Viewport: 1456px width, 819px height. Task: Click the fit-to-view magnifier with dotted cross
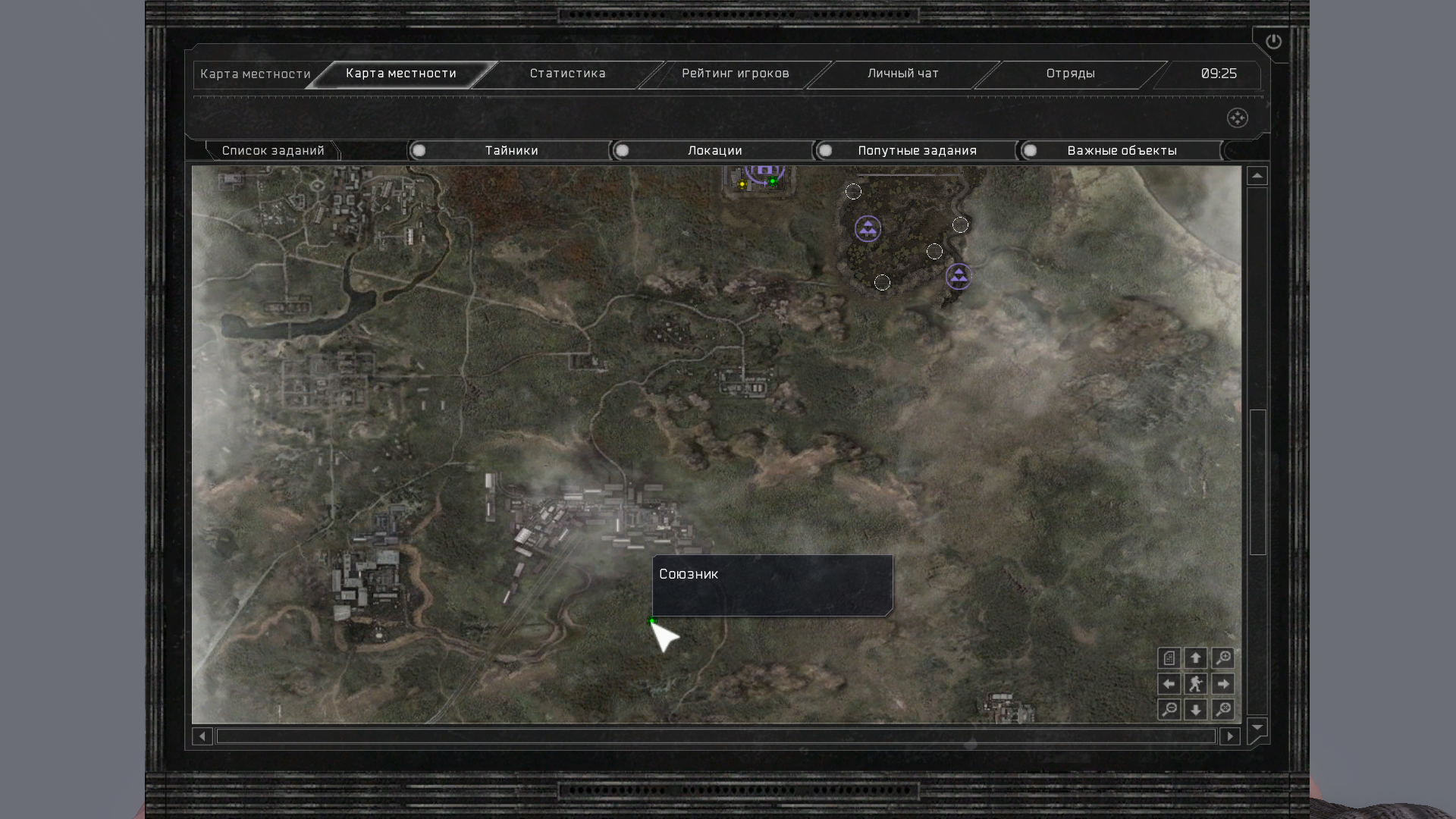click(x=1222, y=710)
